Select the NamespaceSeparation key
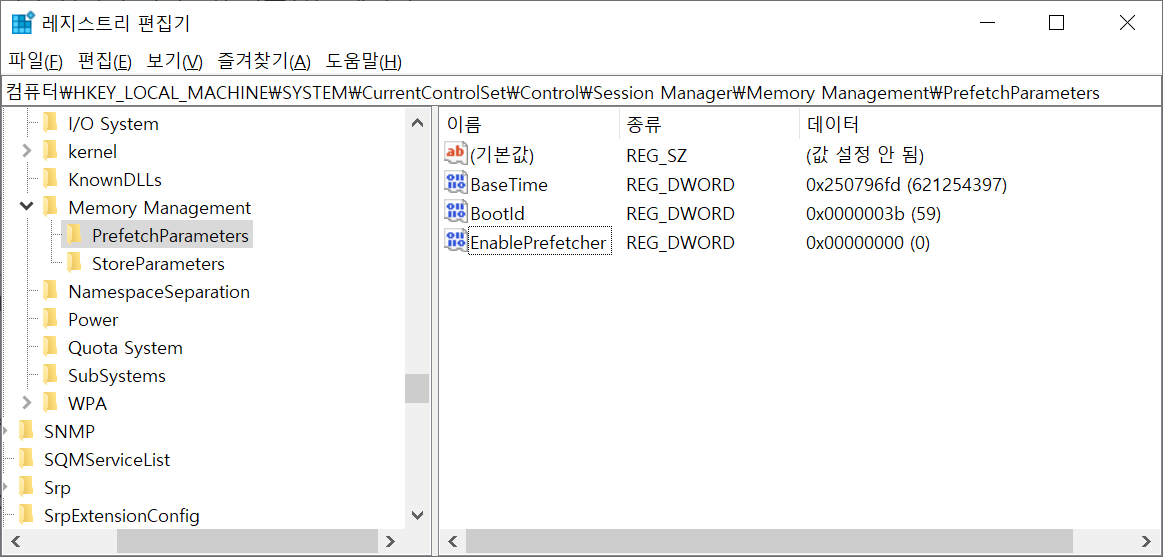 click(159, 292)
